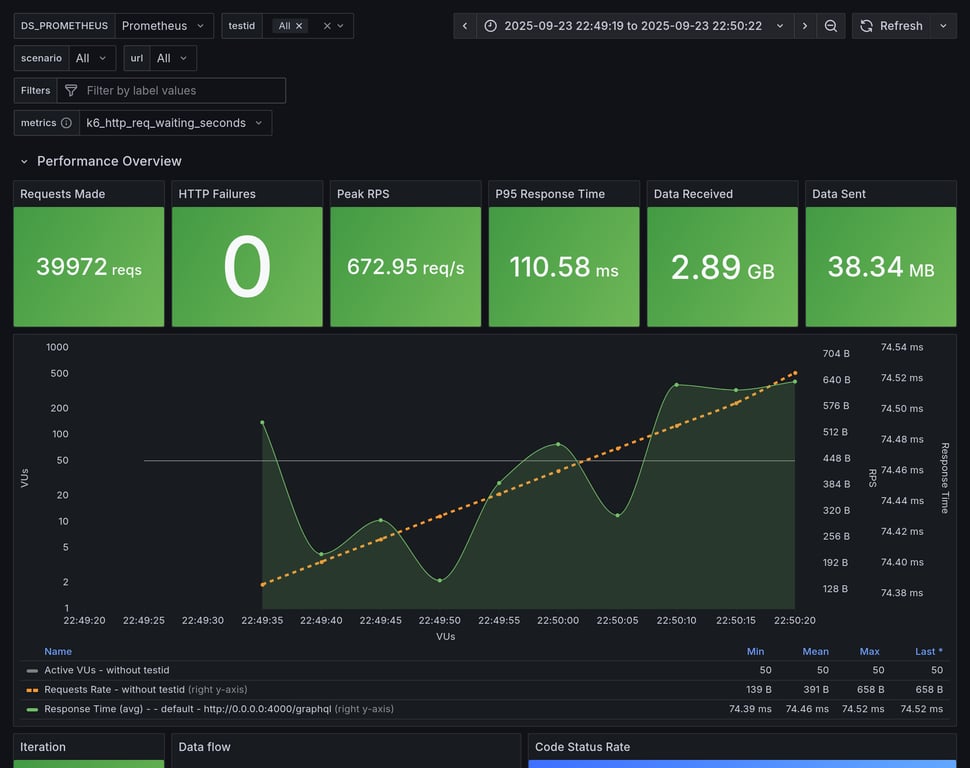970x768 pixels.
Task: Click the 658 B Max value in legend
Action: 870,689
